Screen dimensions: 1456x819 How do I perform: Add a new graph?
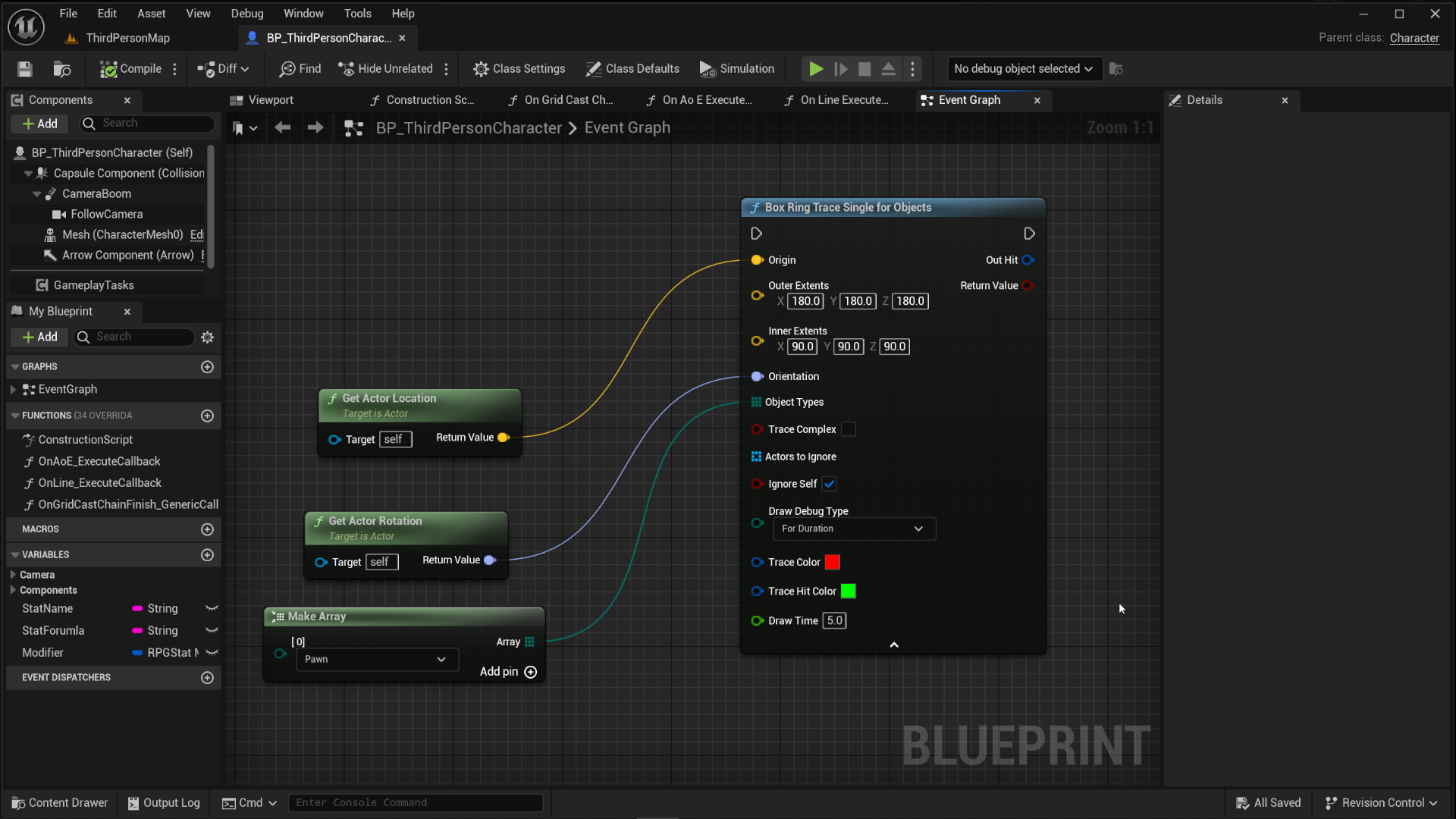[x=207, y=367]
